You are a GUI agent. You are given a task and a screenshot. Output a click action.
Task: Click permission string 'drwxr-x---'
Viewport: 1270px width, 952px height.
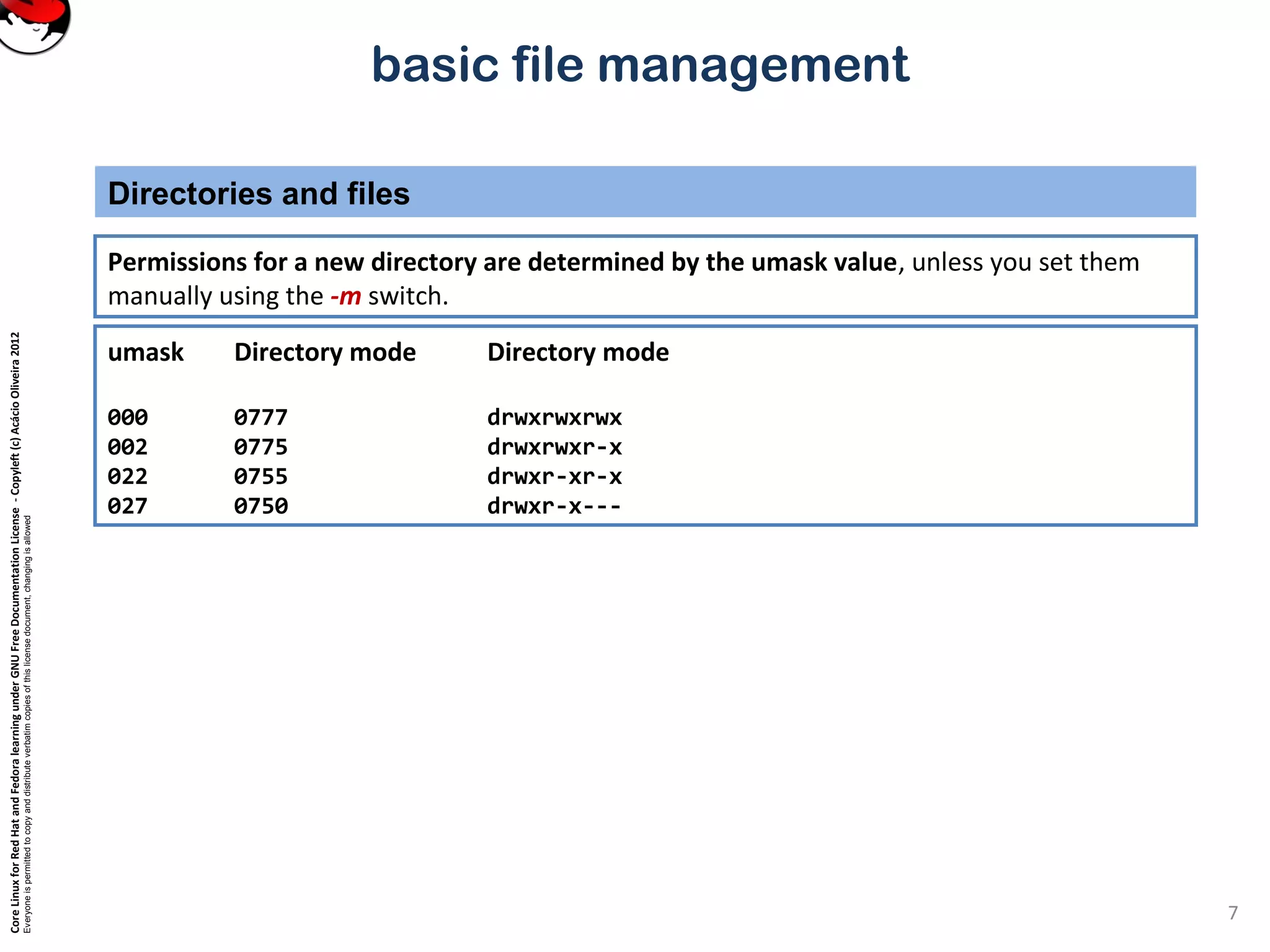(x=554, y=506)
